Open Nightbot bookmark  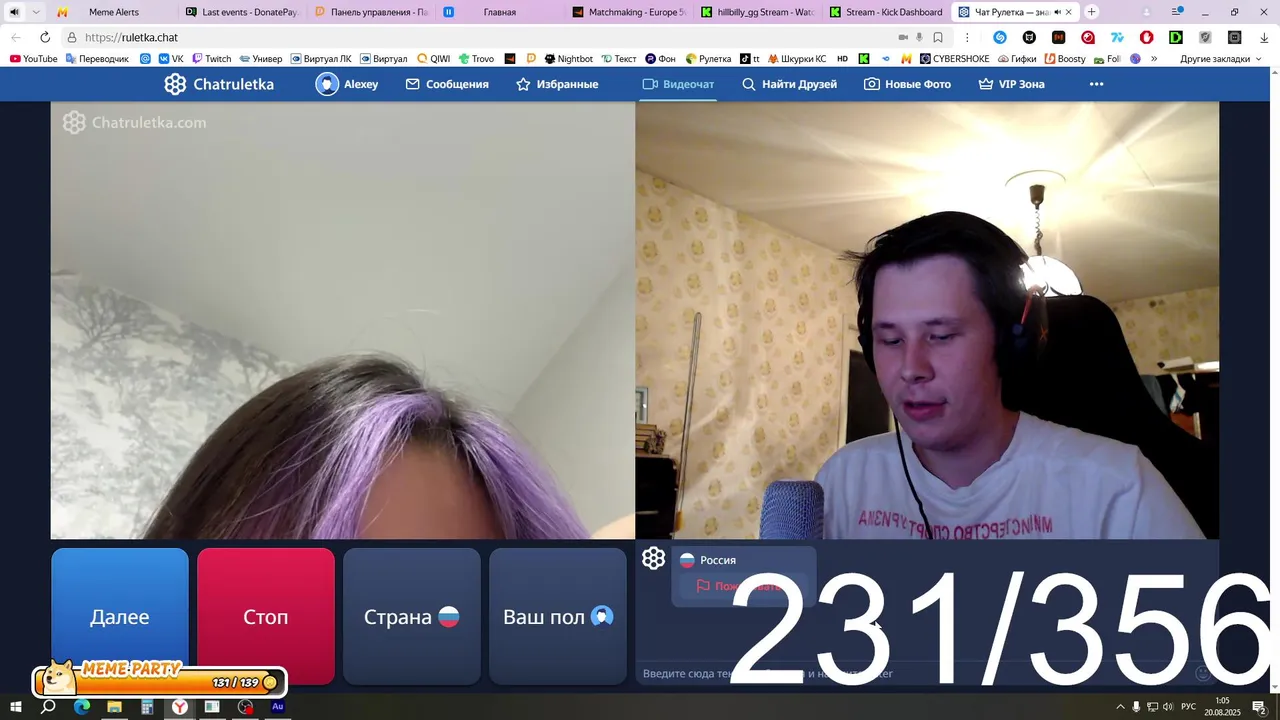pos(568,59)
